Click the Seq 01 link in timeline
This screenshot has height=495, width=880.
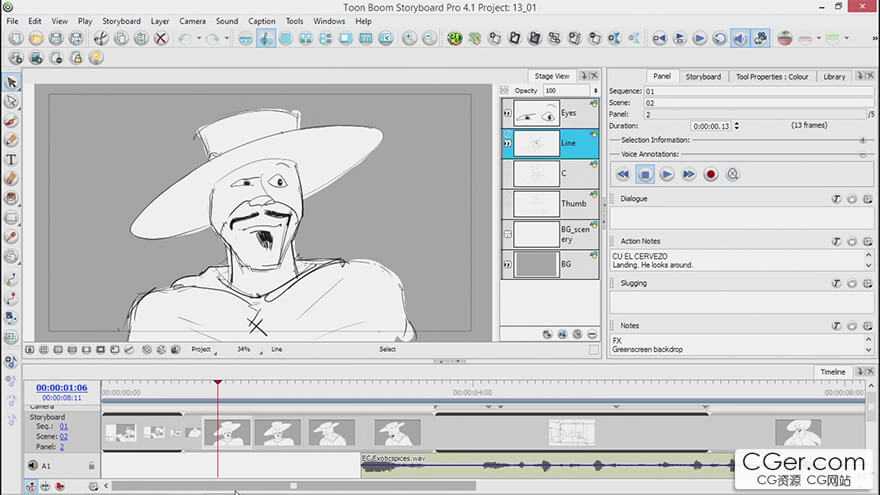(64, 426)
